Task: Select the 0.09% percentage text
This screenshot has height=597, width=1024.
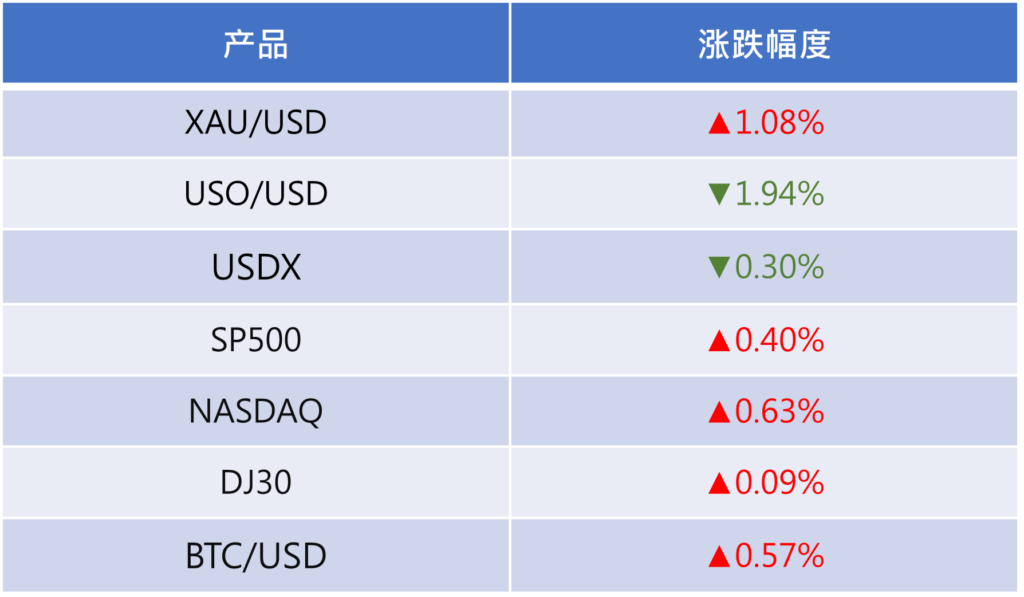Action: coord(780,483)
